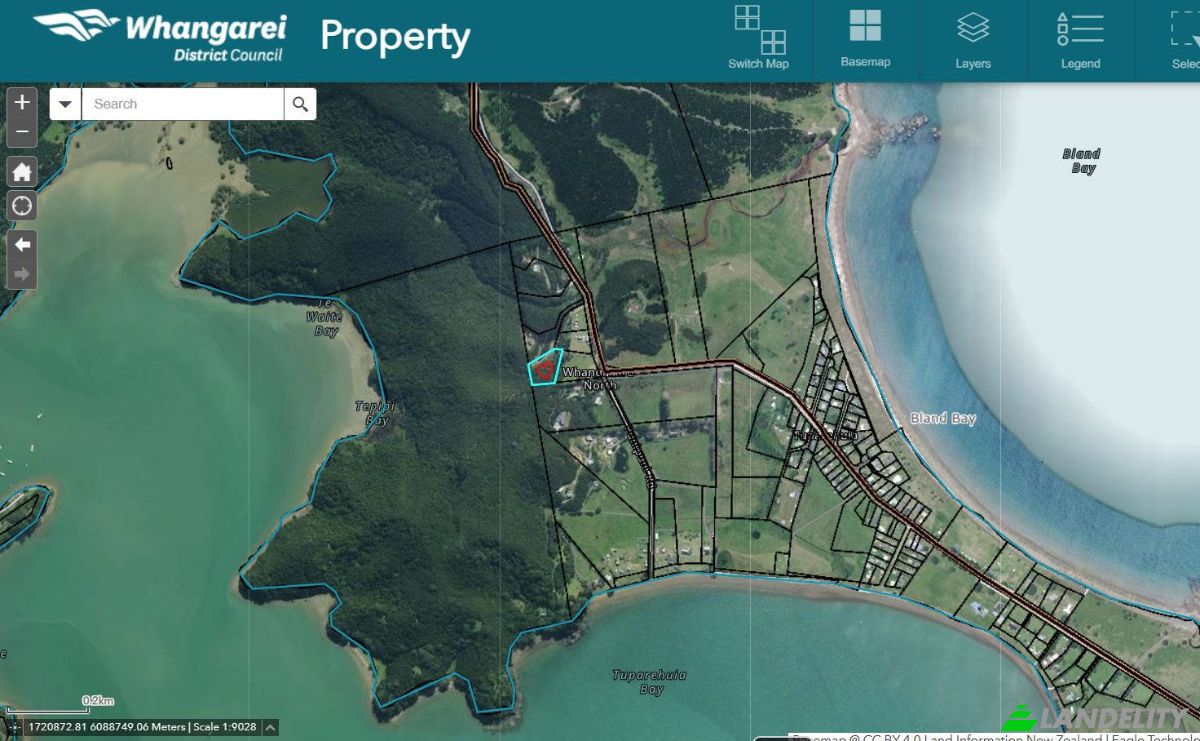Viewport: 1200px width, 741px height.
Task: Click the Te Waite Bay map label
Action: pyautogui.click(x=325, y=317)
